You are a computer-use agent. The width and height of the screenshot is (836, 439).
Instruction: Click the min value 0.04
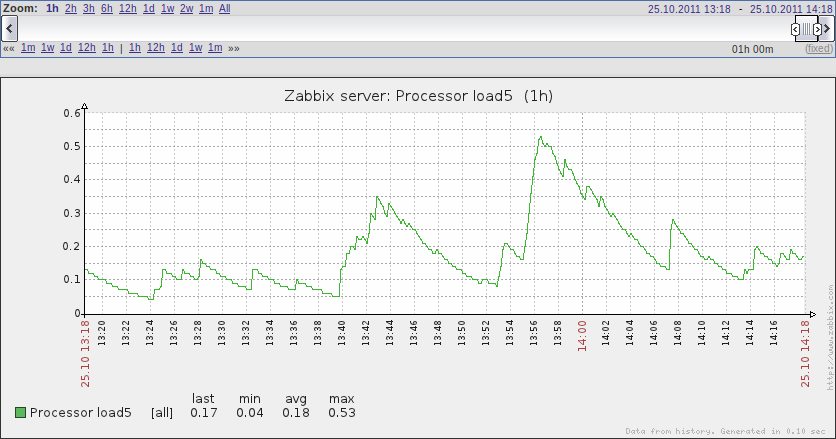(250, 412)
